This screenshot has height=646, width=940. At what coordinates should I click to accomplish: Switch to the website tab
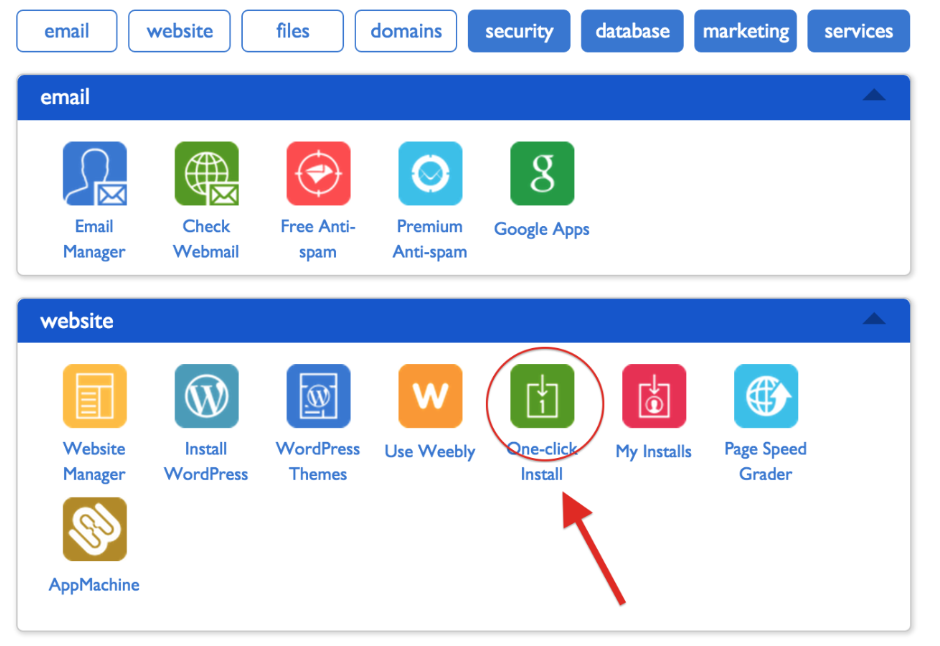pyautogui.click(x=179, y=31)
